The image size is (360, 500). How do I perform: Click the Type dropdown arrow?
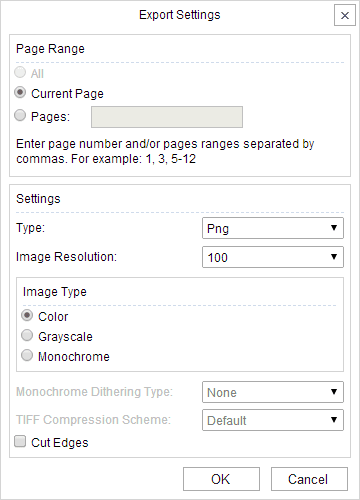pyautogui.click(x=334, y=228)
